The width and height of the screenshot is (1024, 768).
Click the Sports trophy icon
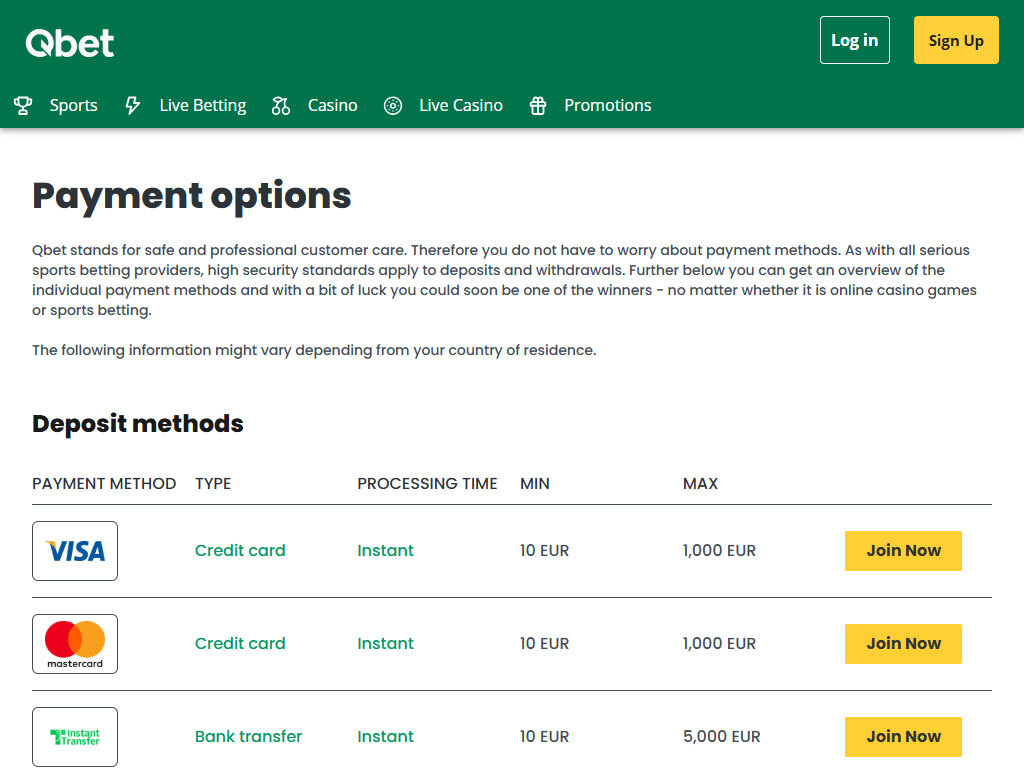pos(23,105)
